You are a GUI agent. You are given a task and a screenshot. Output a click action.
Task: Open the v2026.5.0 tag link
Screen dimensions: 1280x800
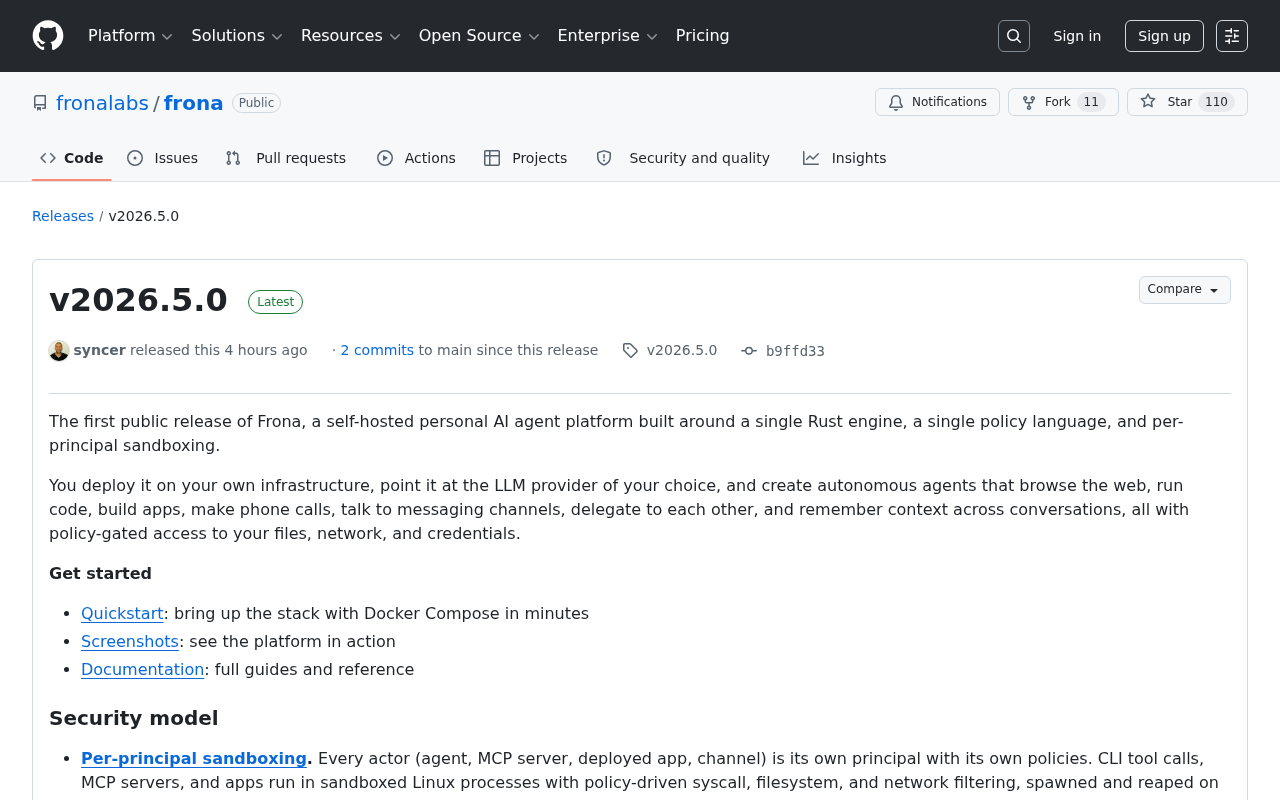682,350
